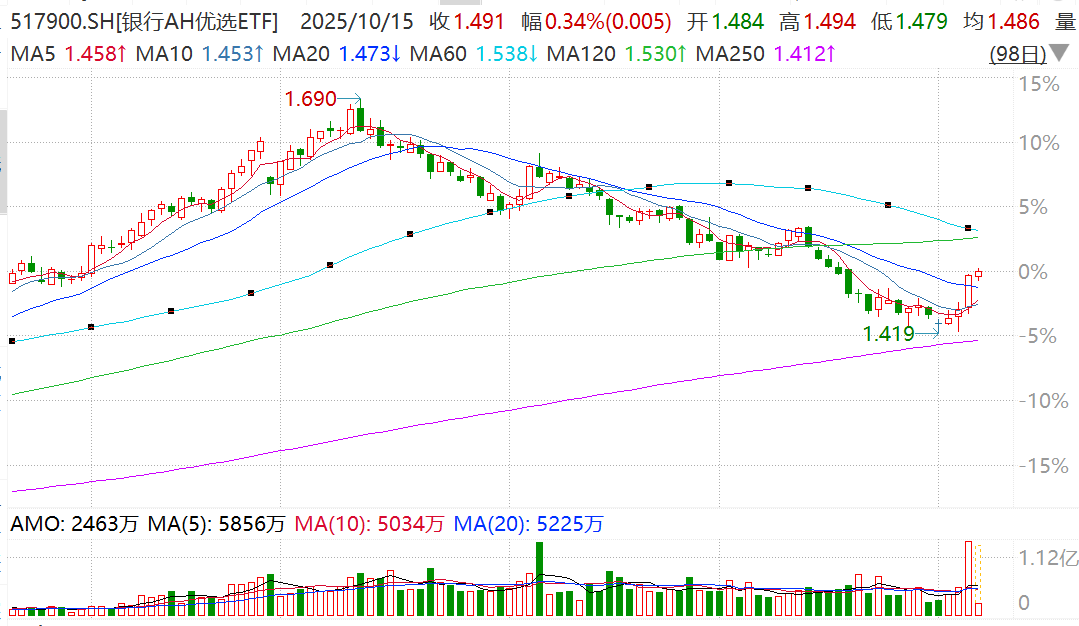Click the tallest white volume bar at right
Viewport: 1079px width, 626px height.
968,578
